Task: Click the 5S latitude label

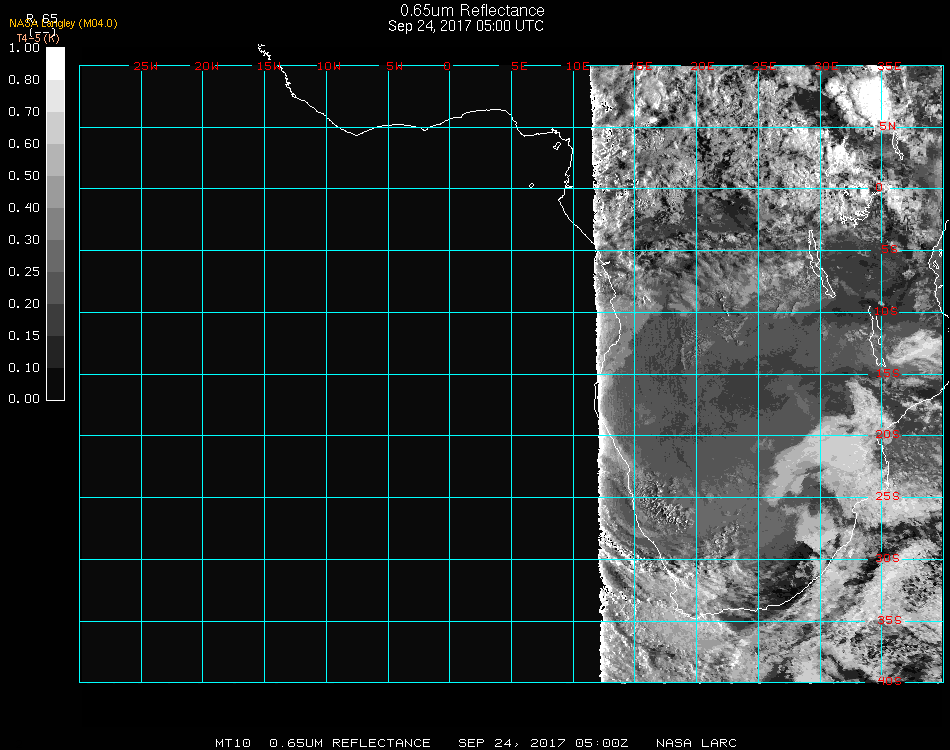Action: [889, 249]
